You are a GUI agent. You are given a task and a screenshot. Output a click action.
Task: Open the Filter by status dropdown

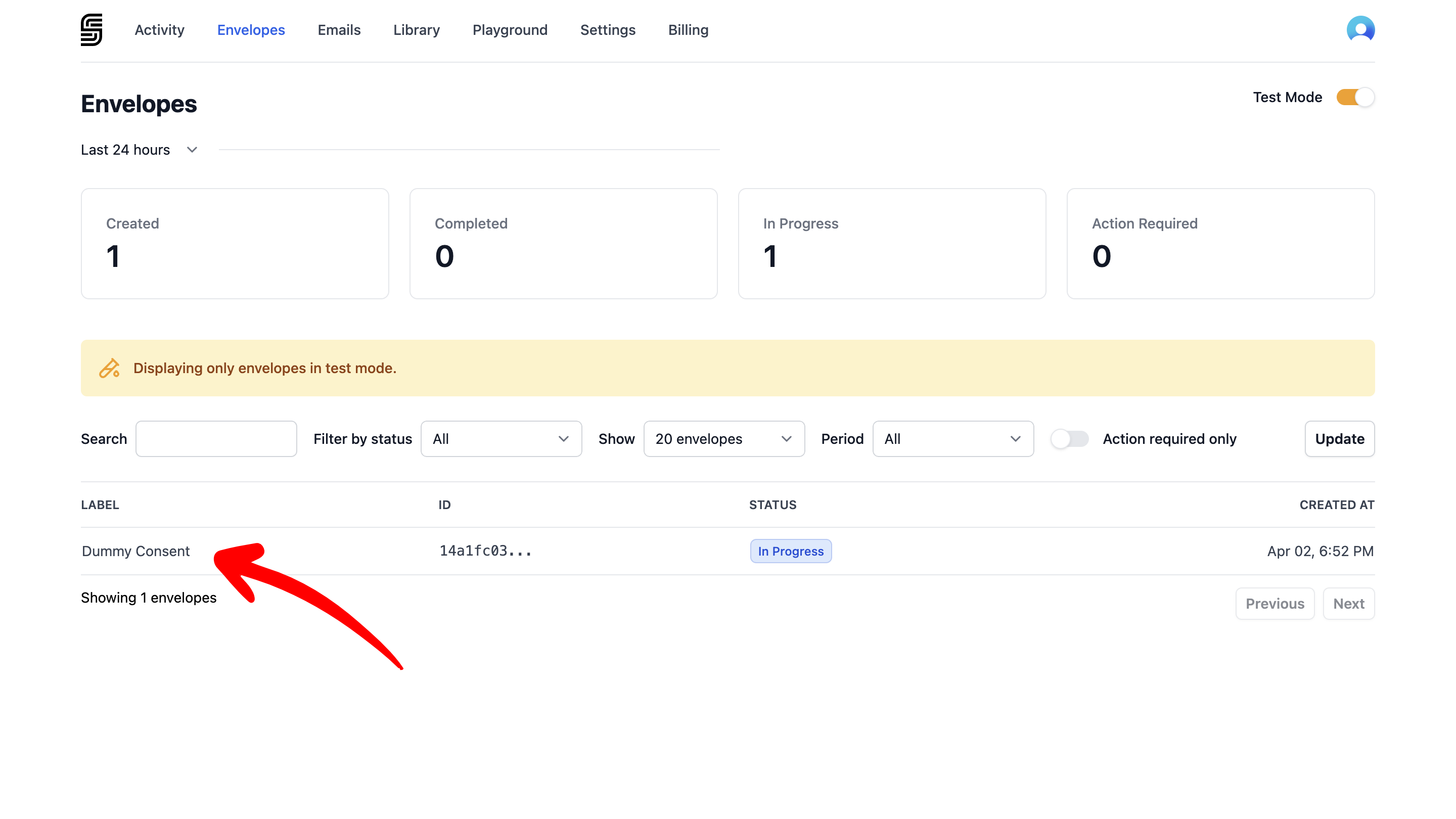501,439
